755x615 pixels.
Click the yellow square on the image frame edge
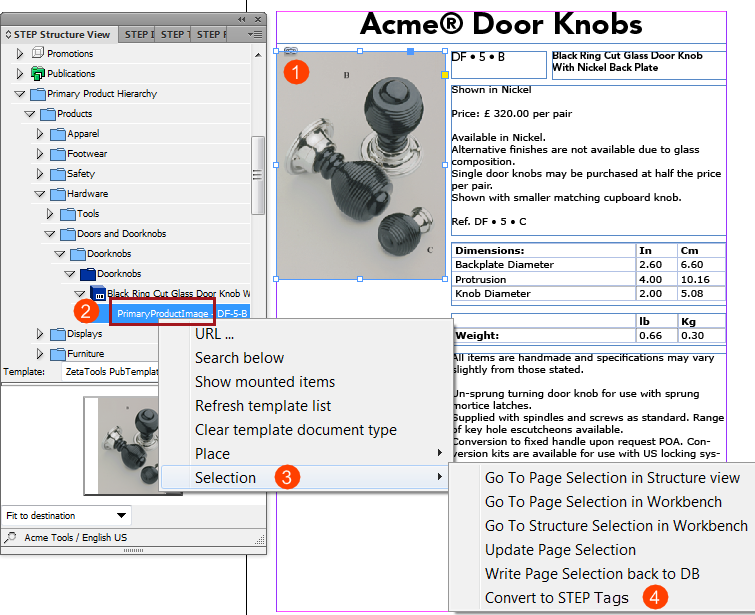pyautogui.click(x=445, y=75)
